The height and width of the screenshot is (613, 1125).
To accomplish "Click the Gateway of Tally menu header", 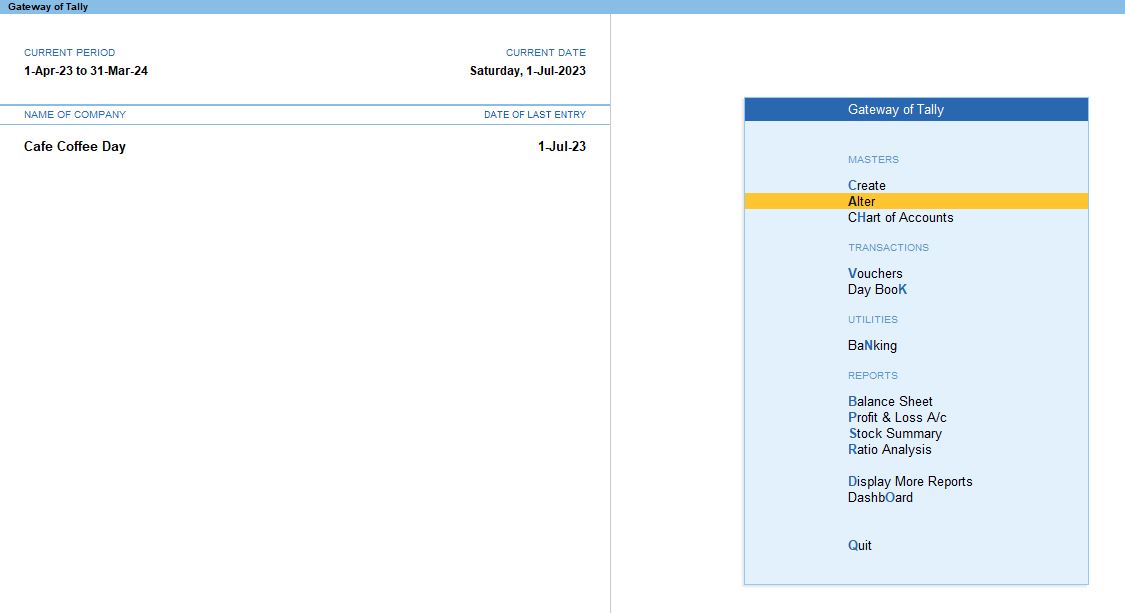I will click(916, 110).
